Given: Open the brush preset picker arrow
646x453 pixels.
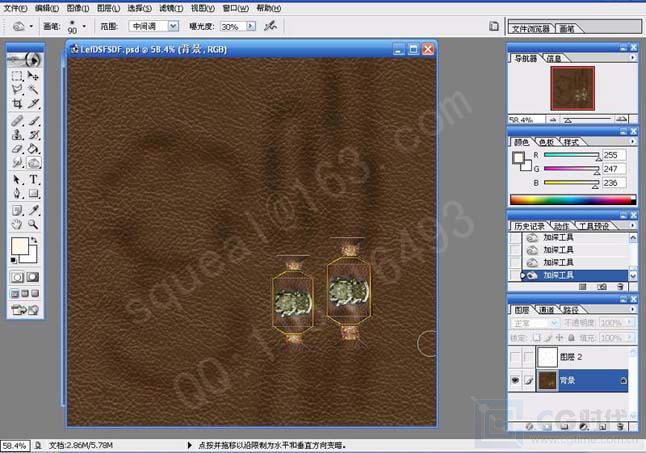Looking at the screenshot, I should pos(84,26).
